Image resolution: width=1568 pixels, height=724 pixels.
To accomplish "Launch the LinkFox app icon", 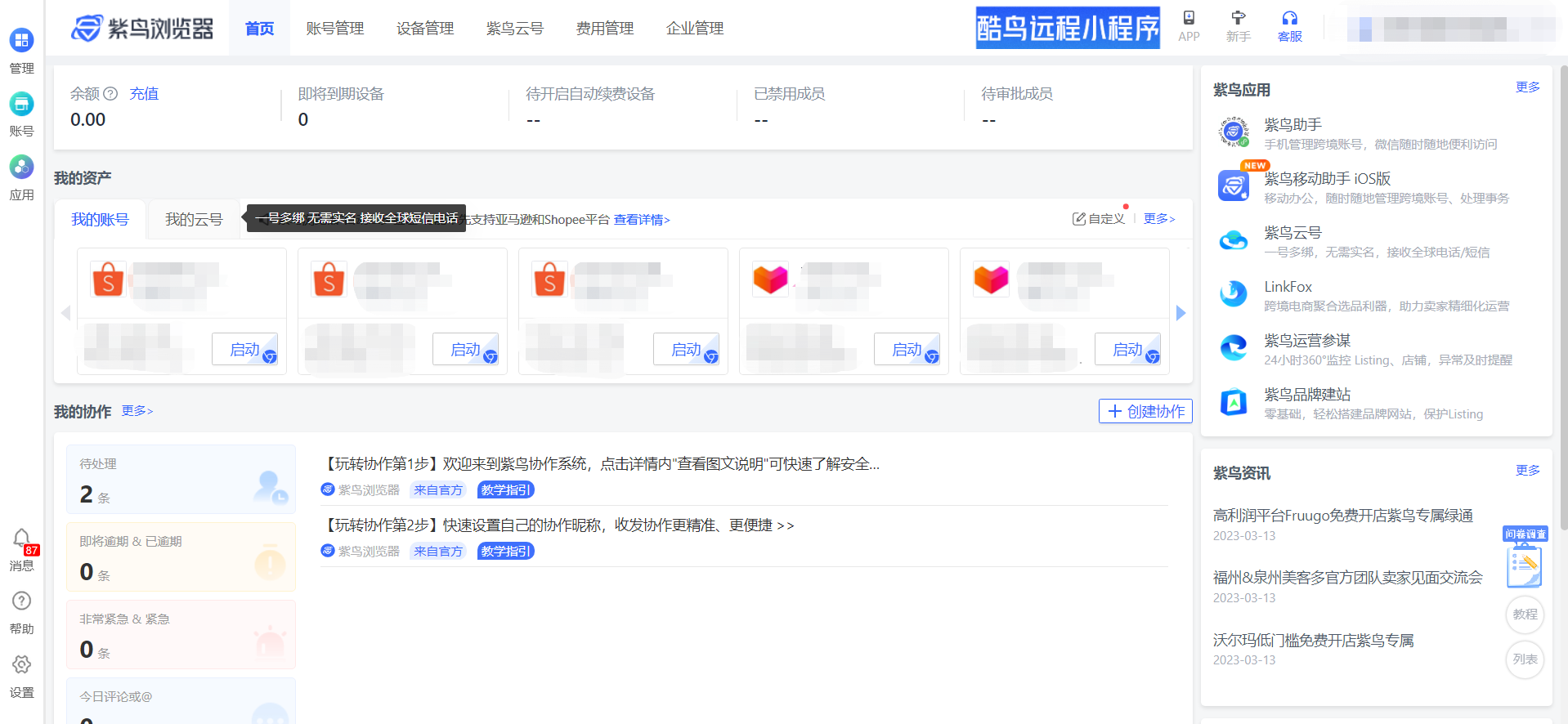I will pyautogui.click(x=1234, y=293).
